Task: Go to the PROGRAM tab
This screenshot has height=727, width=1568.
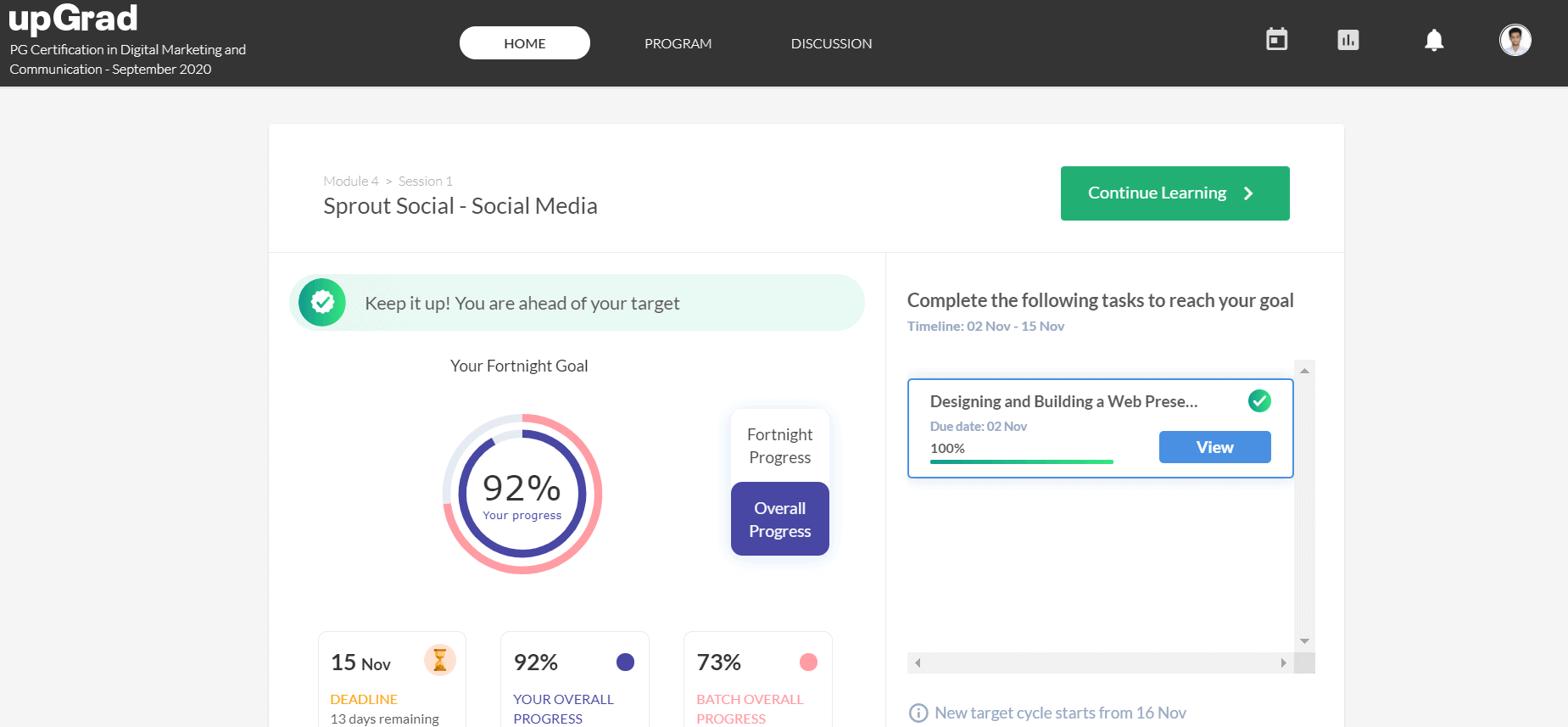Action: click(x=678, y=43)
